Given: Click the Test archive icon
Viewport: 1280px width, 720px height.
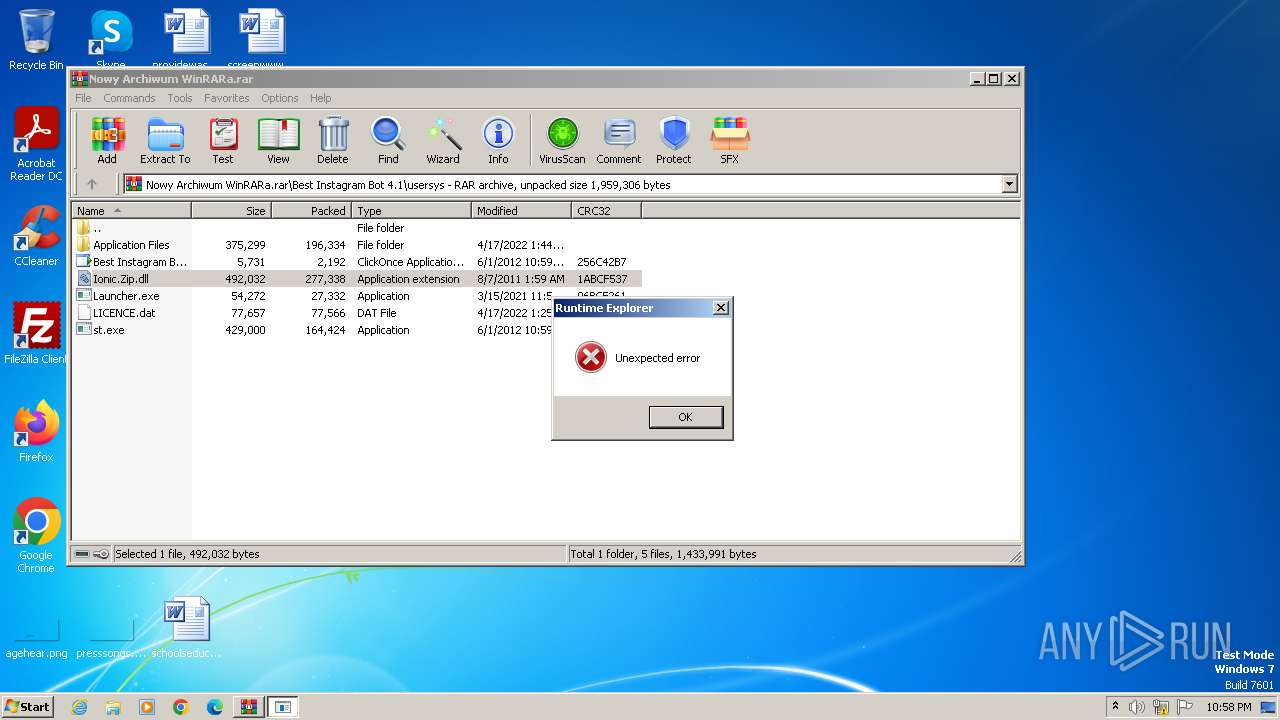Looking at the screenshot, I should (223, 141).
